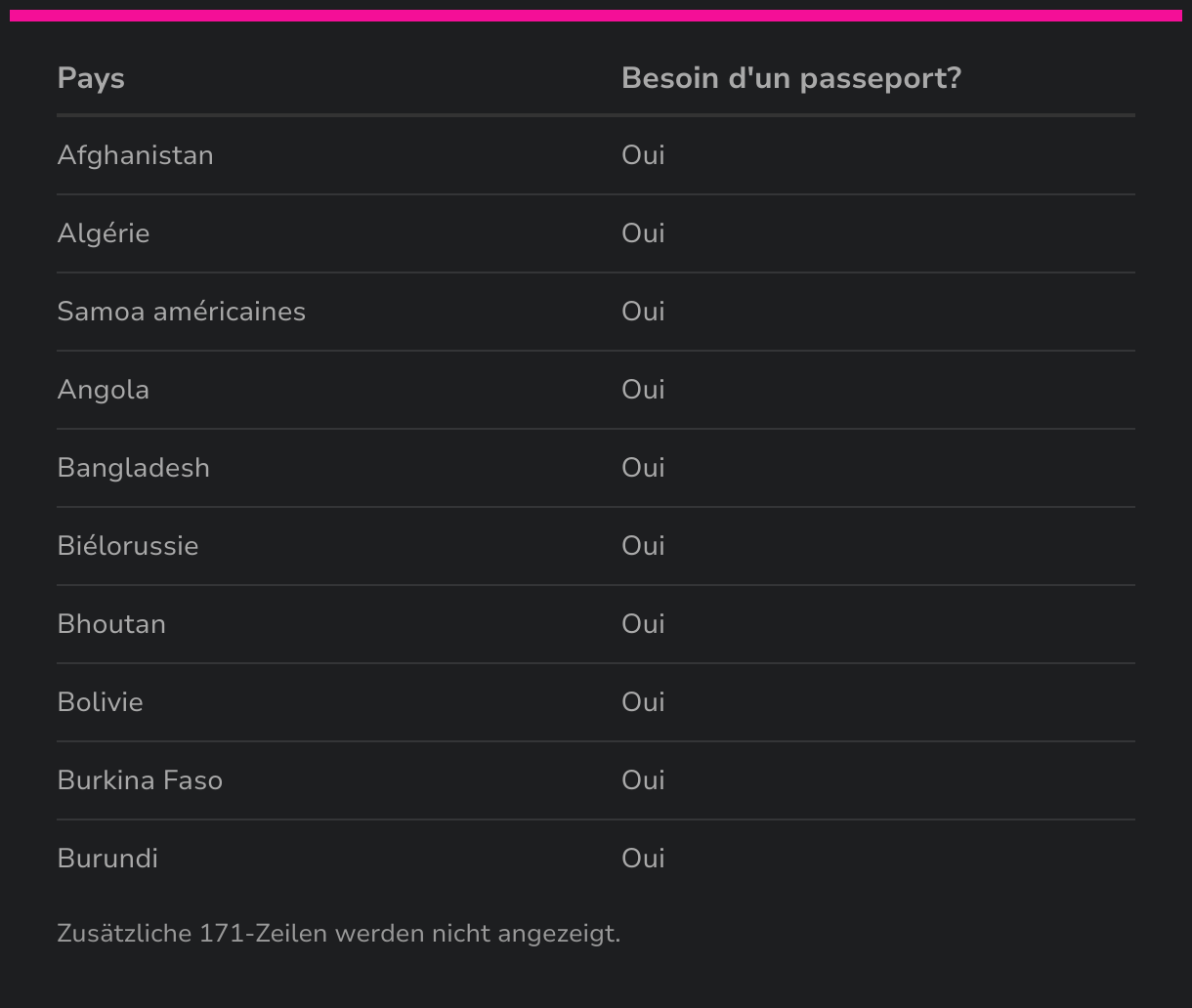The height and width of the screenshot is (1008, 1192).
Task: Click on the Bangladesh cell
Action: click(133, 468)
